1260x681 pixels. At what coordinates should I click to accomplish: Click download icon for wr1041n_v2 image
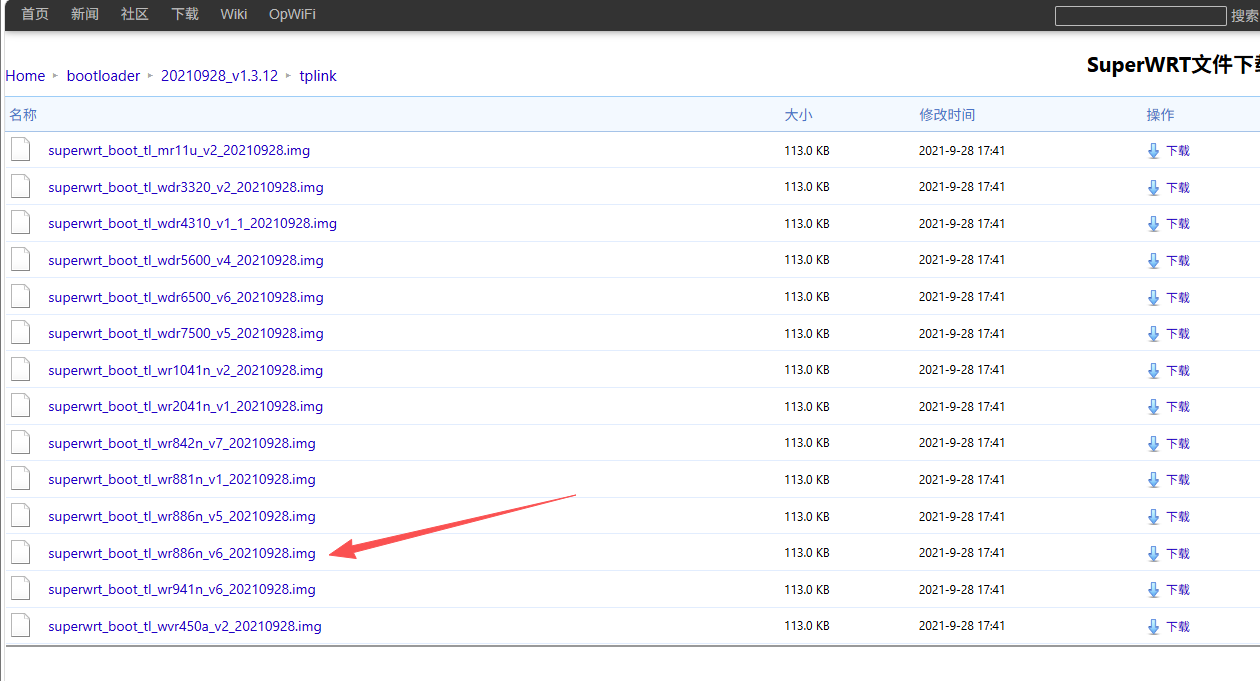[1153, 371]
